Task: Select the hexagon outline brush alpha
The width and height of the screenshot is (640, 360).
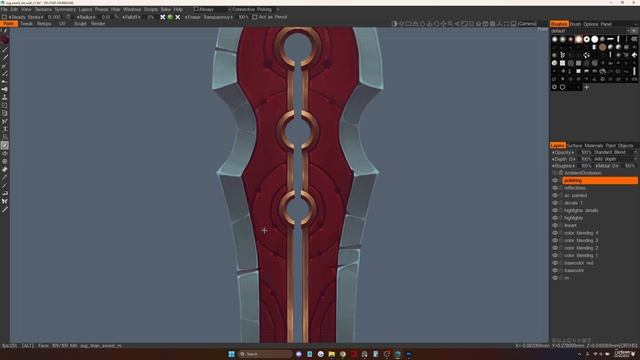Action: click(562, 87)
